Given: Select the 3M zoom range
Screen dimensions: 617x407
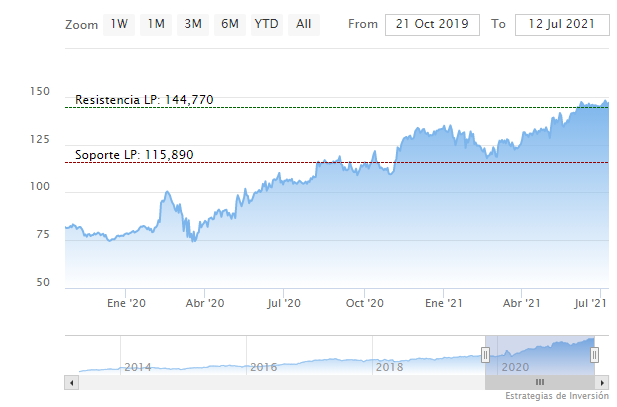Looking at the screenshot, I should pyautogui.click(x=192, y=24).
